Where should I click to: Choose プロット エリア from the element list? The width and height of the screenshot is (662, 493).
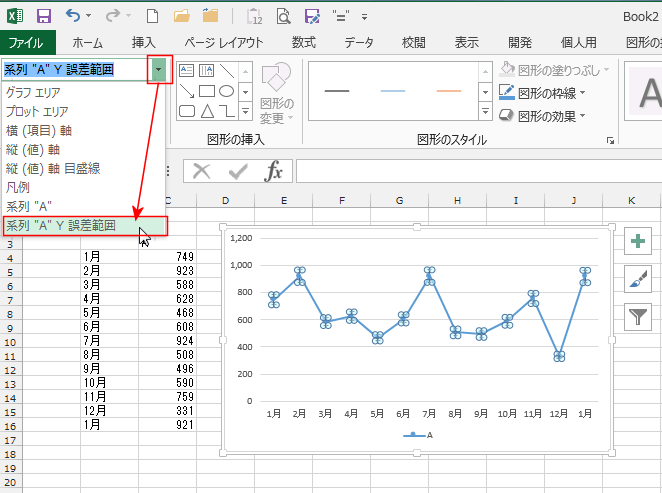point(38,111)
